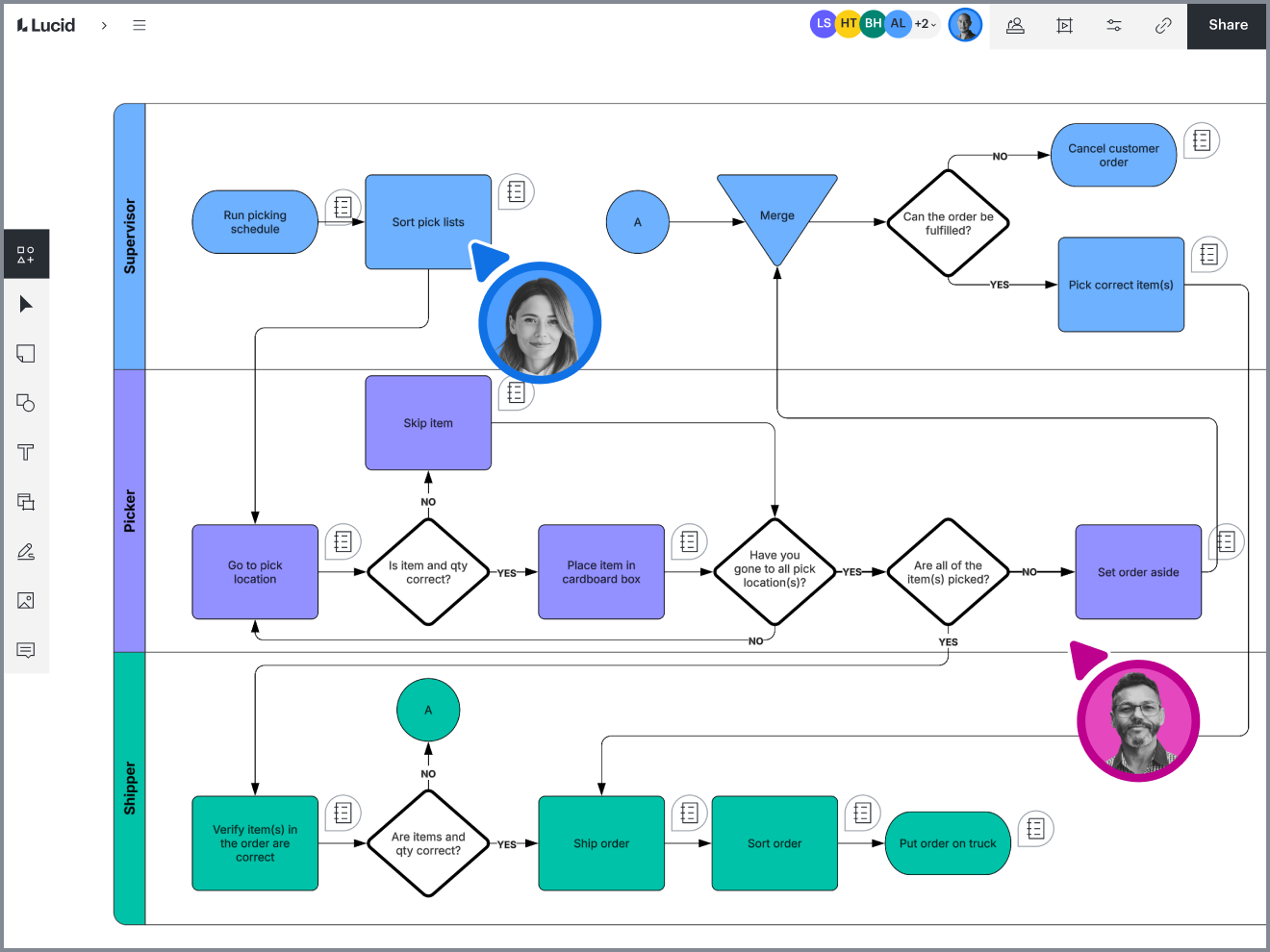Open the collaborator person icon in header
1270x952 pixels.
point(1015,26)
